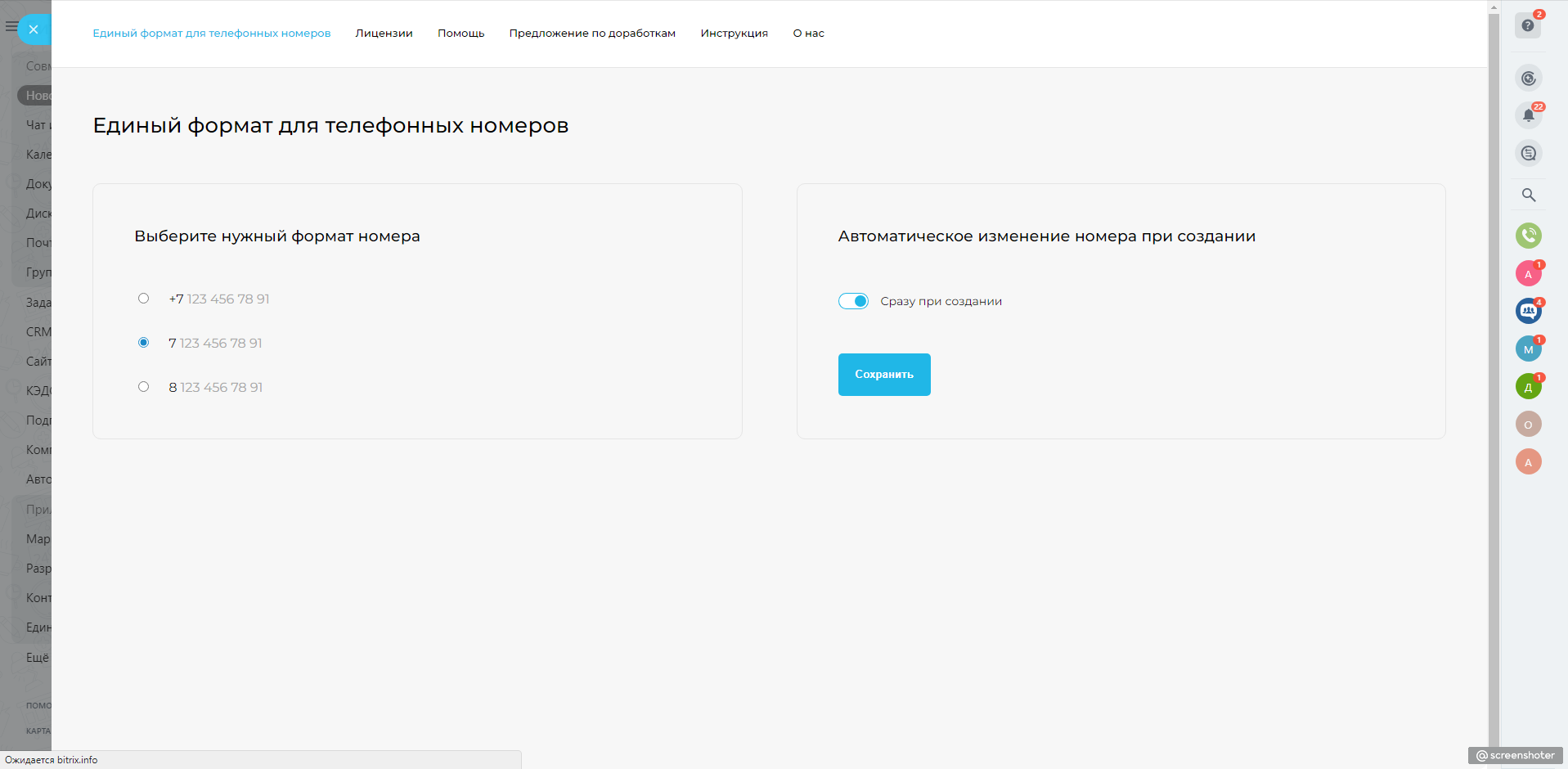This screenshot has height=769, width=1568.
Task: Click the Сохранить button
Action: point(883,375)
